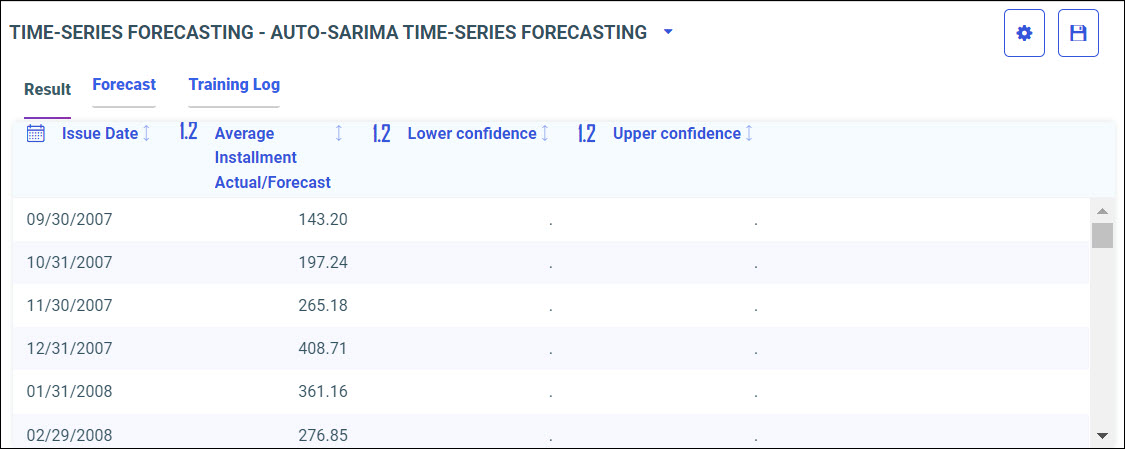
Task: Sort Lower confidence column with sort arrows
Action: point(545,133)
